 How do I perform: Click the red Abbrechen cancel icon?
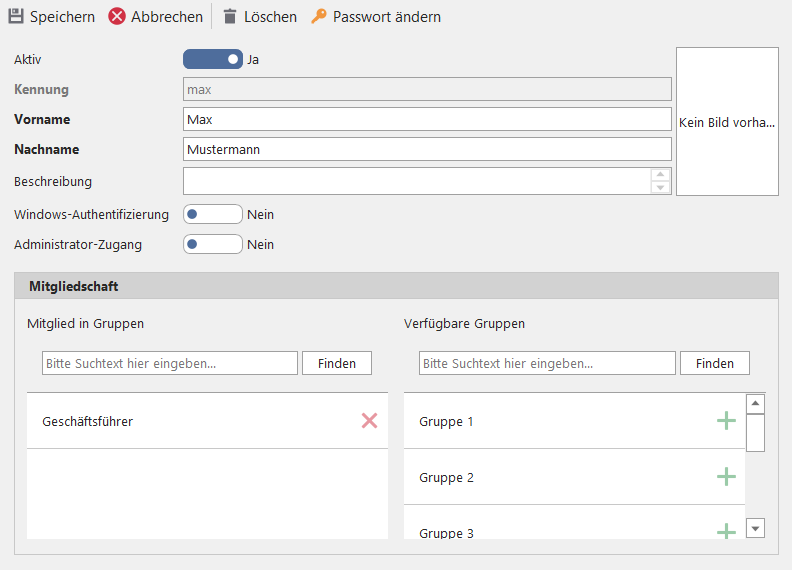click(117, 17)
